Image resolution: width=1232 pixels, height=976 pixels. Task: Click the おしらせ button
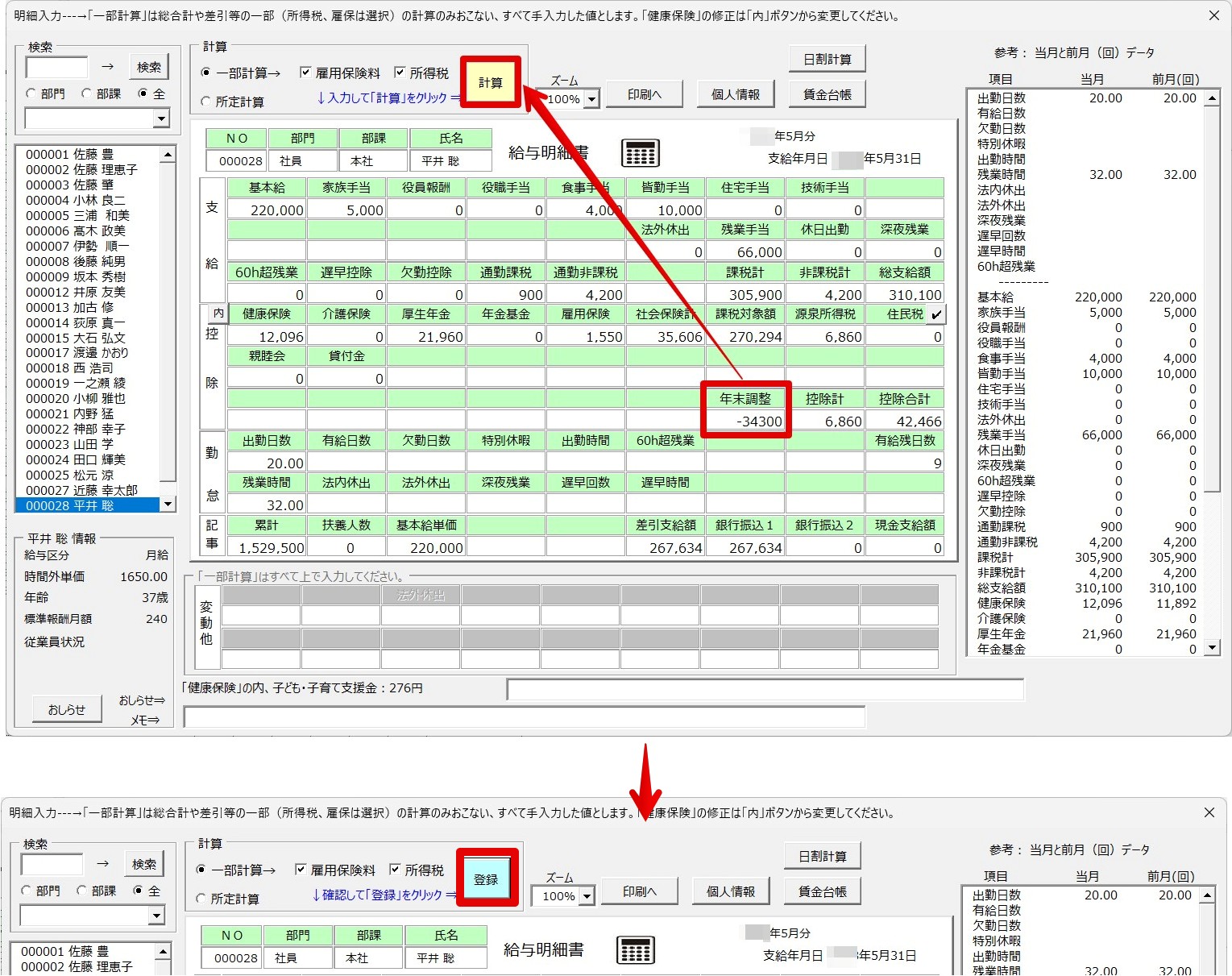click(67, 709)
